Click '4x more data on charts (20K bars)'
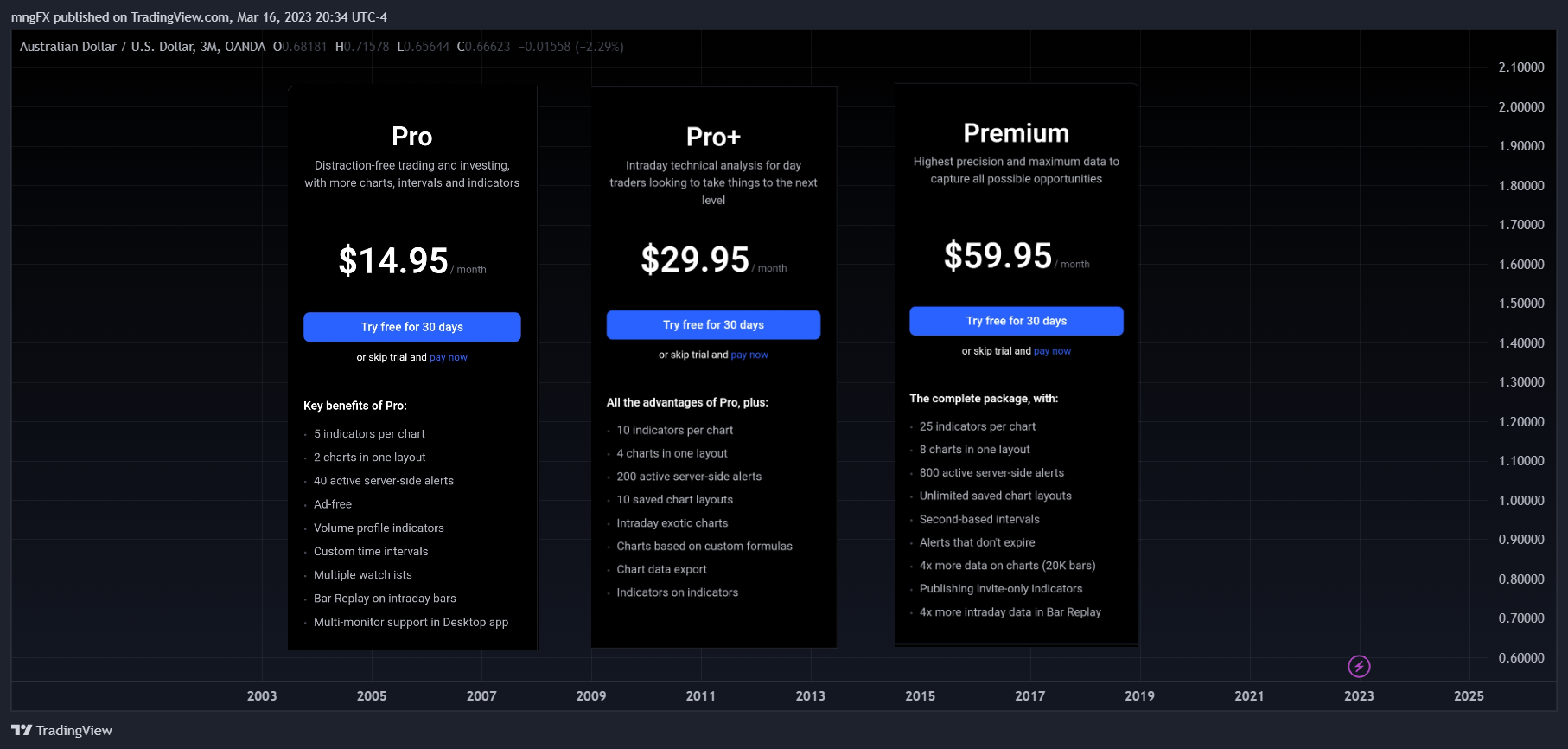The width and height of the screenshot is (1568, 749). click(x=1008, y=566)
